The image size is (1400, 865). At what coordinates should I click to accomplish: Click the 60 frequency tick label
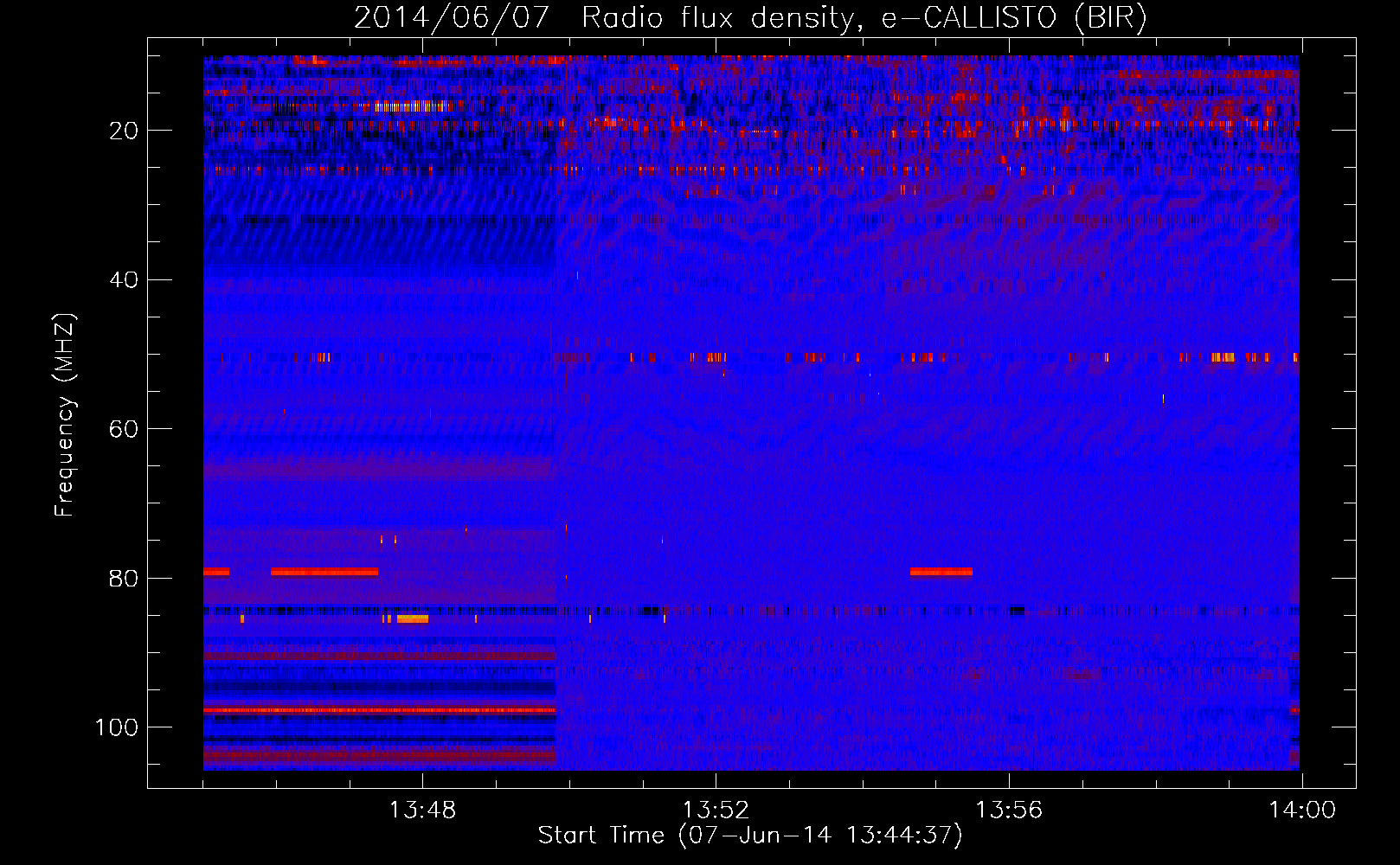tap(125, 429)
